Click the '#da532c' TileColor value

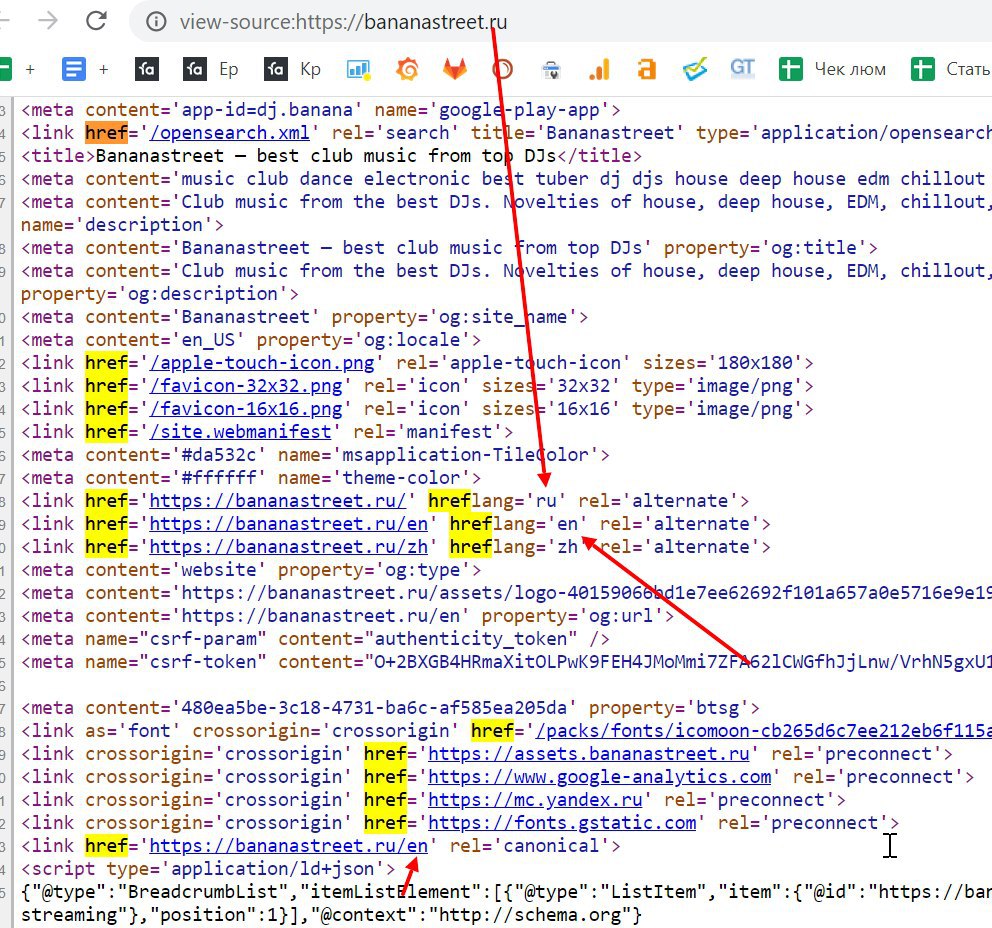tap(219, 455)
